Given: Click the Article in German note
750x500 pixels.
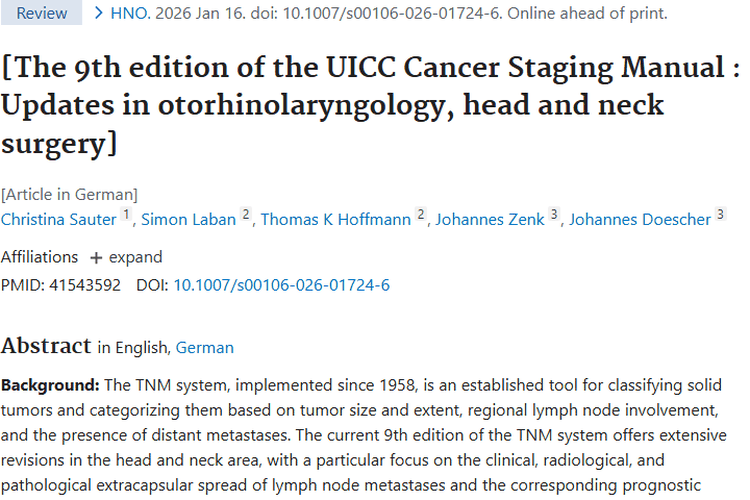Looking at the screenshot, I should pos(70,194).
